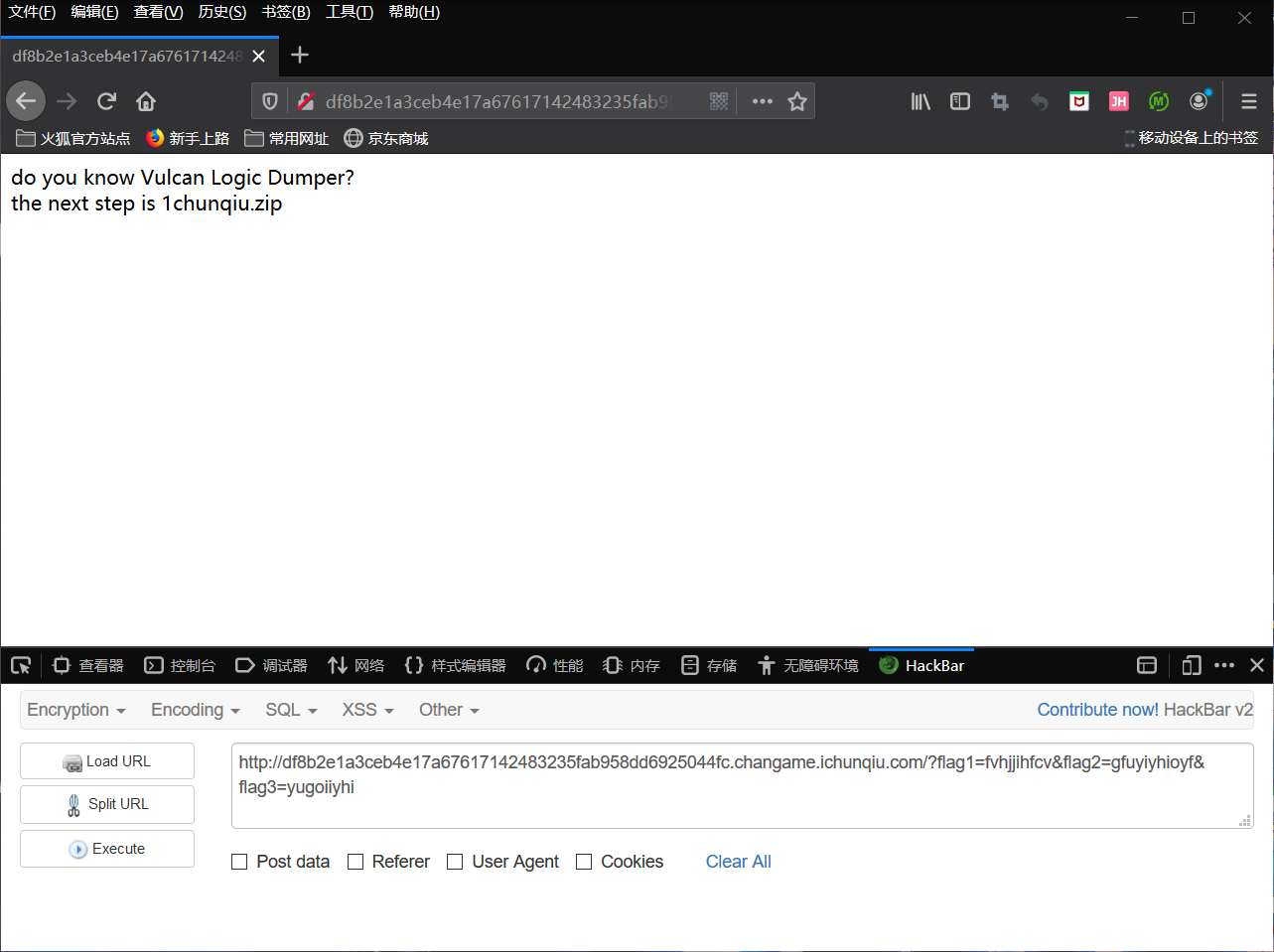1274x952 pixels.
Task: Show tracking protection shield info
Action: click(269, 101)
